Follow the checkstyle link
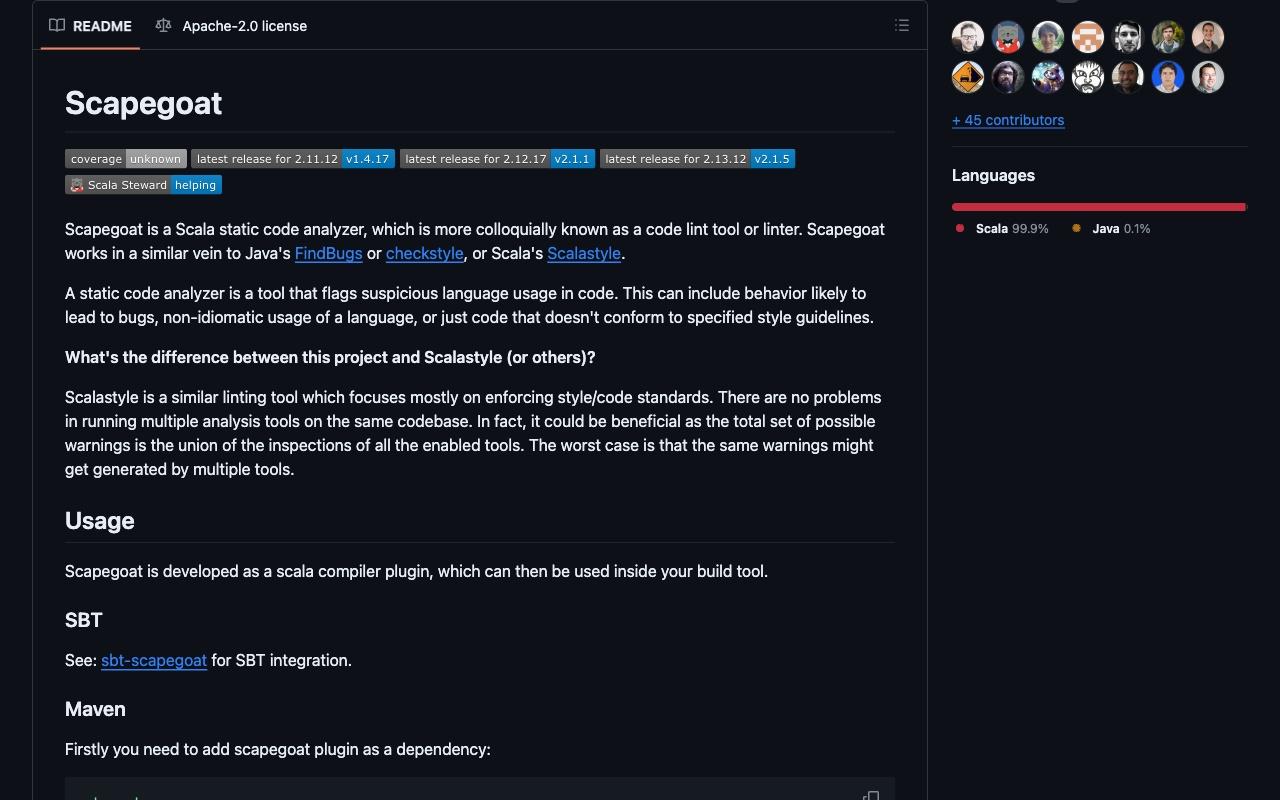 424,254
